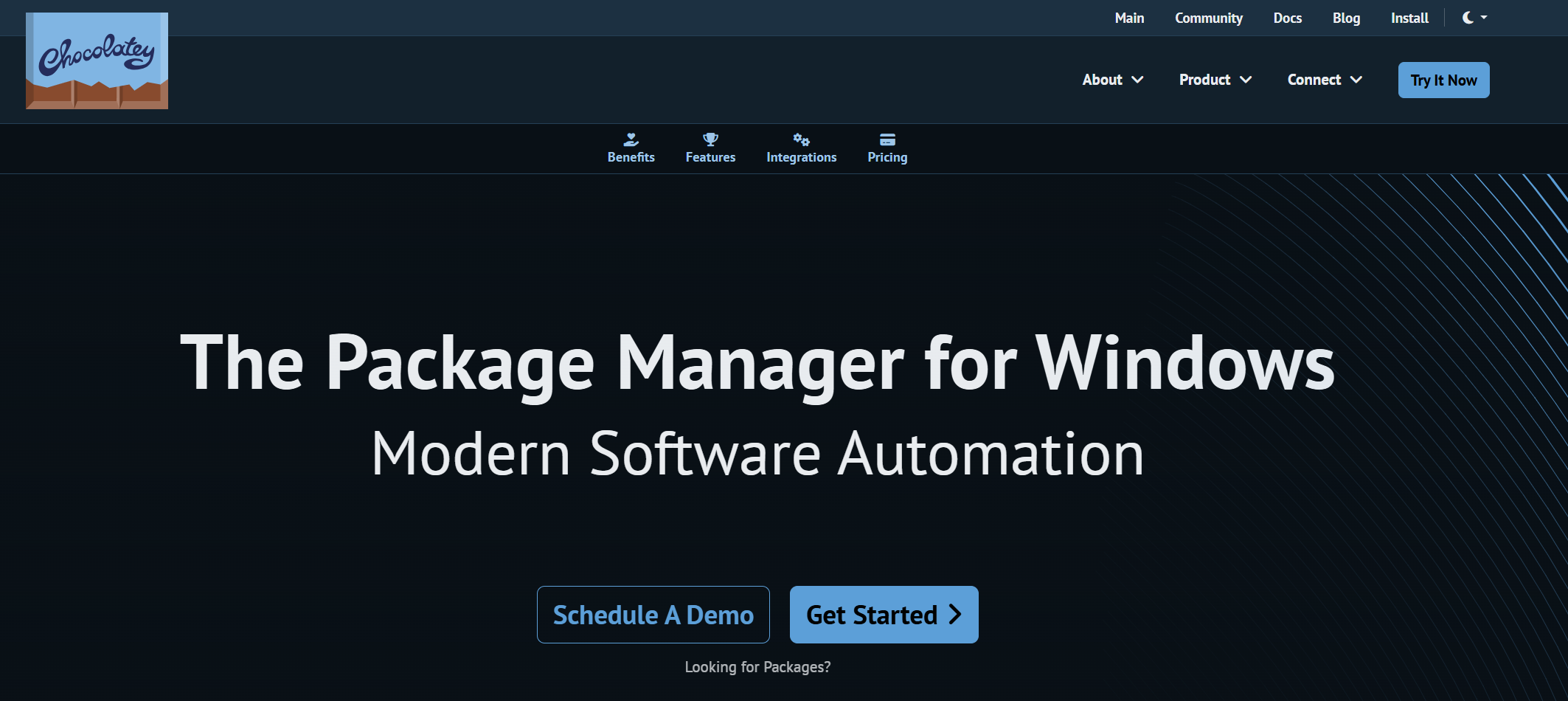Click the moon theme icon

click(1468, 18)
